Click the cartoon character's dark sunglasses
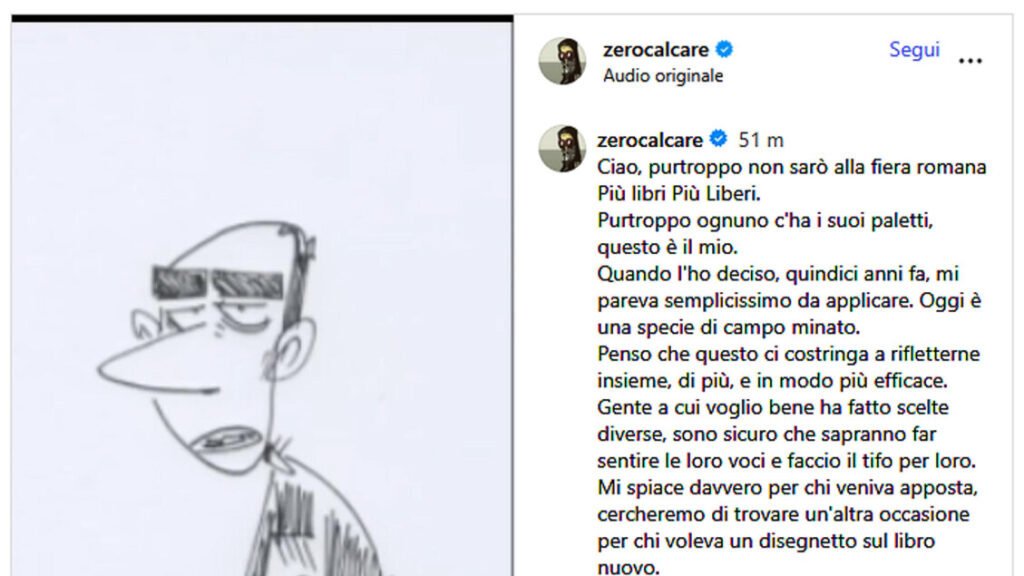1024x576 pixels. click(217, 283)
